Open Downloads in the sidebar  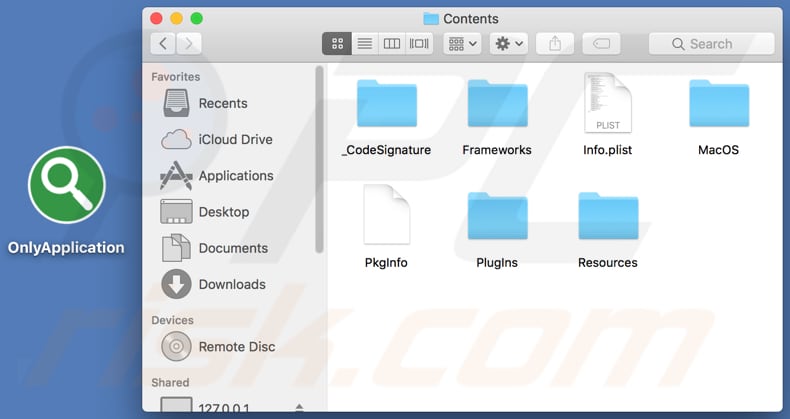coord(234,285)
